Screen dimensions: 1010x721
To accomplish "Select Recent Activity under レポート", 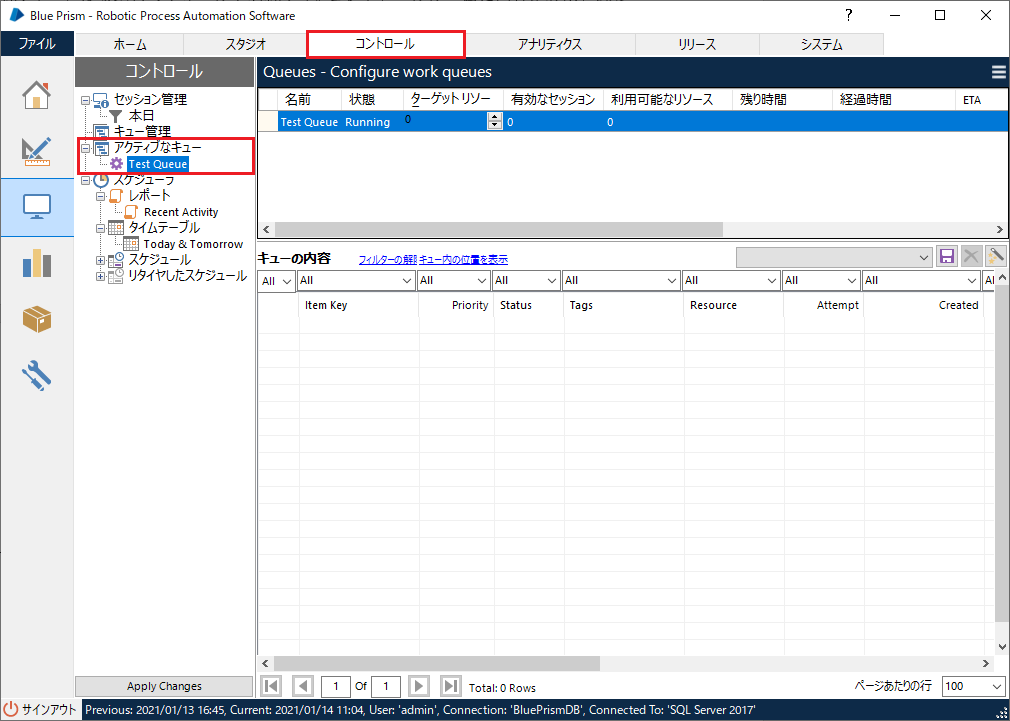I will pos(181,212).
